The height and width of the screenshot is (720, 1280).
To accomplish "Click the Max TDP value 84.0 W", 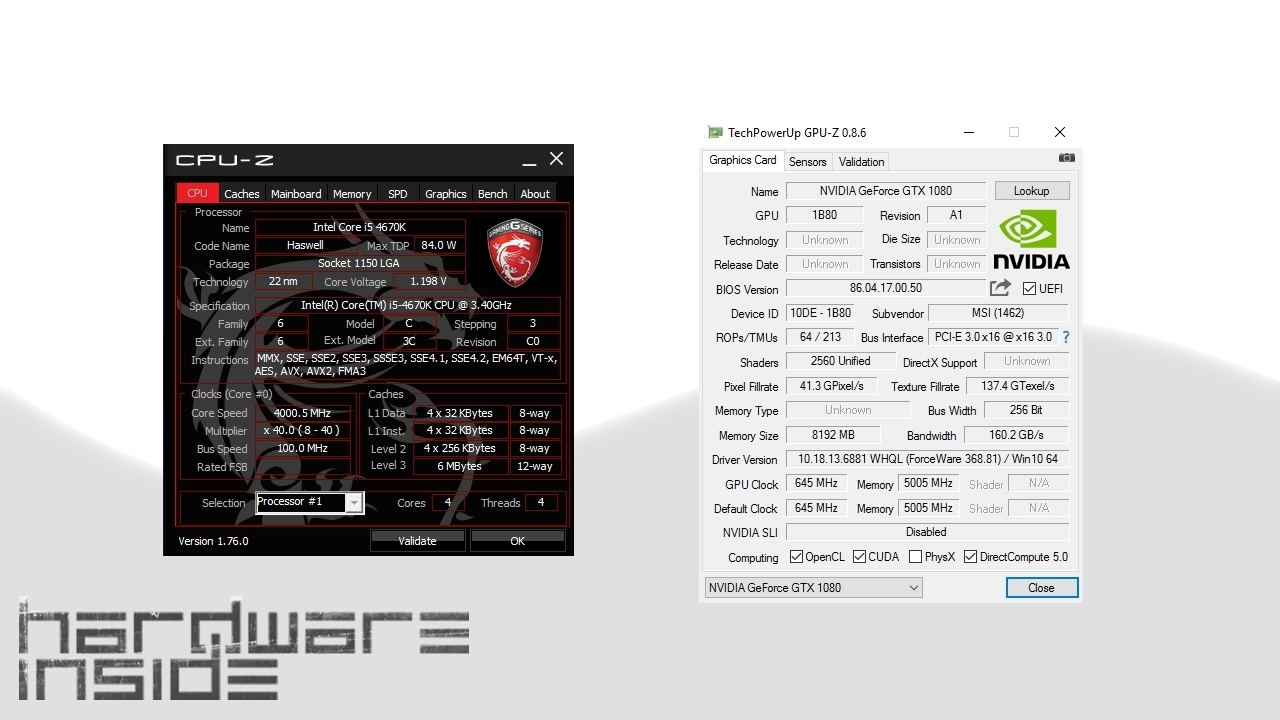I will pos(439,245).
